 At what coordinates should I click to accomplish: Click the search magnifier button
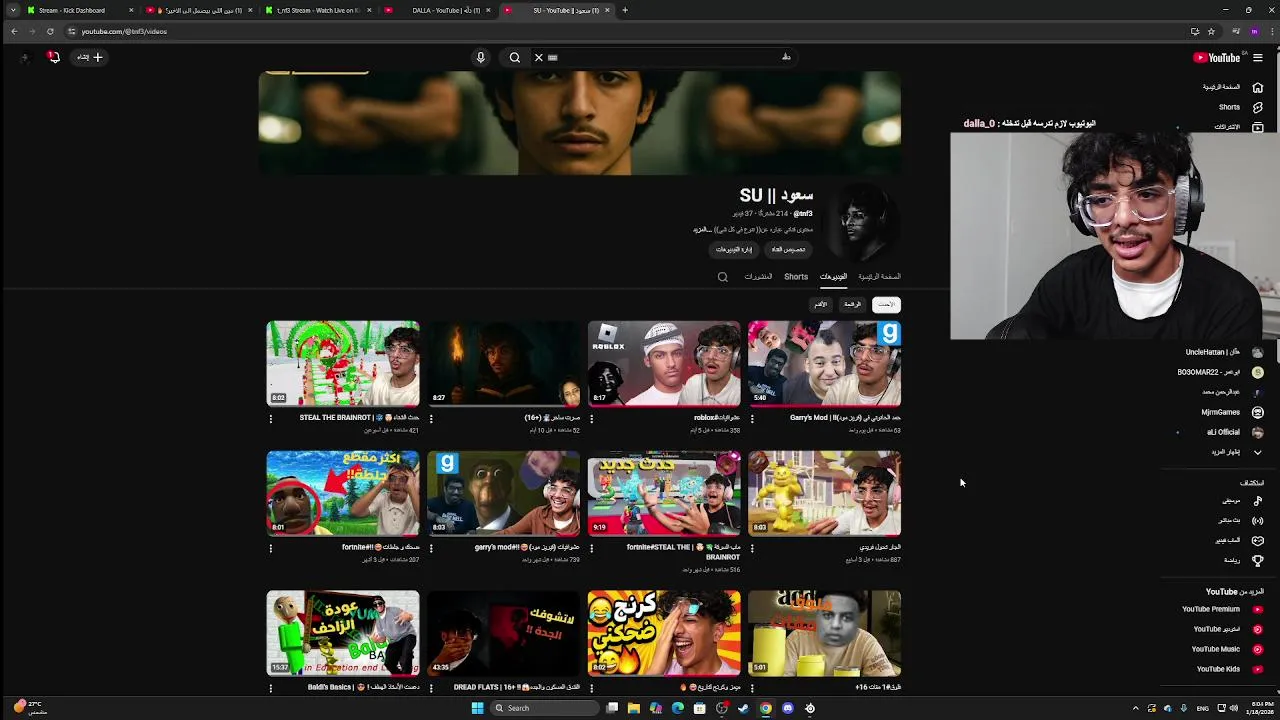(x=514, y=57)
